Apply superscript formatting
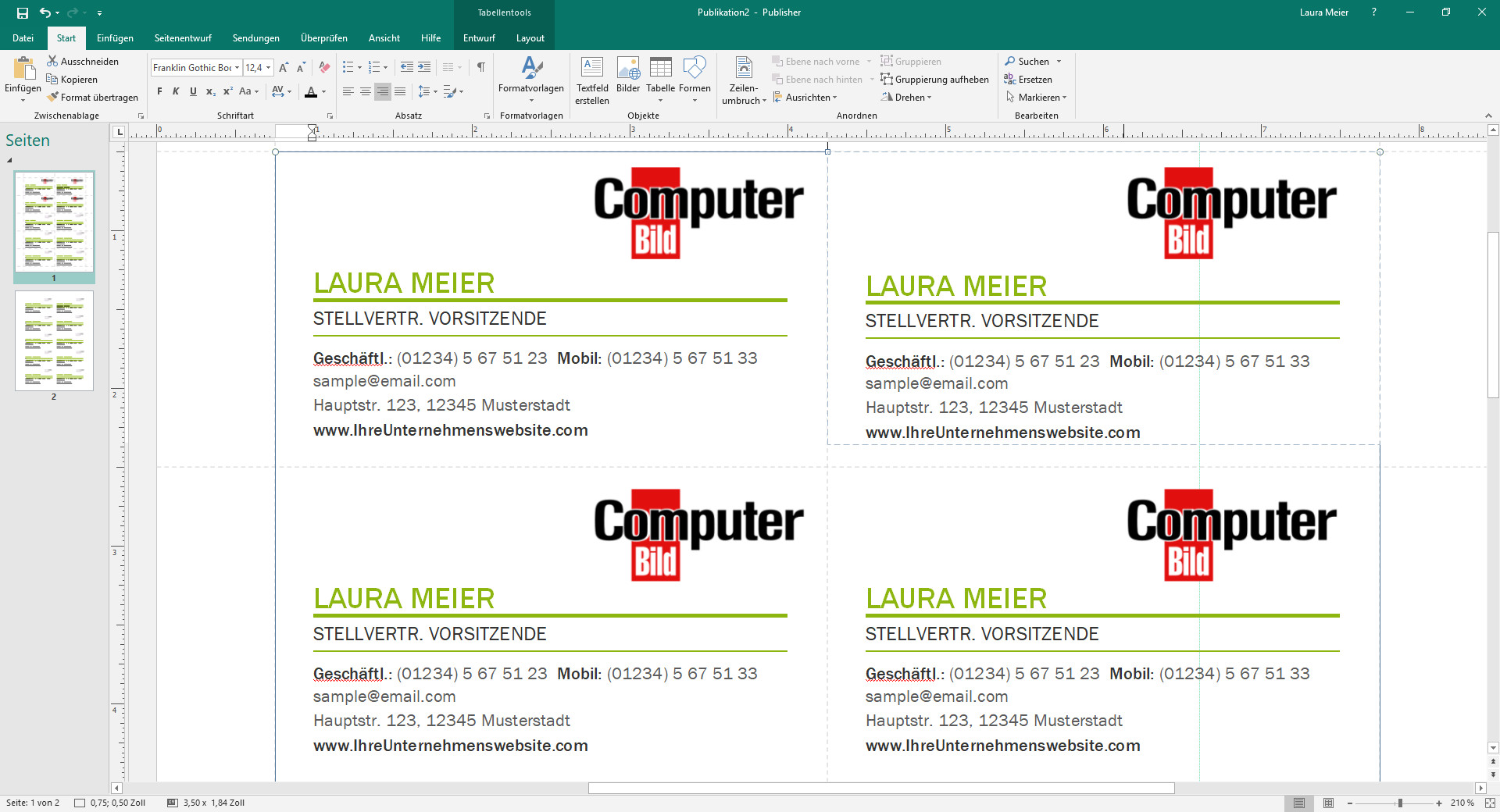Screen dimensions: 1500x812 227,91
